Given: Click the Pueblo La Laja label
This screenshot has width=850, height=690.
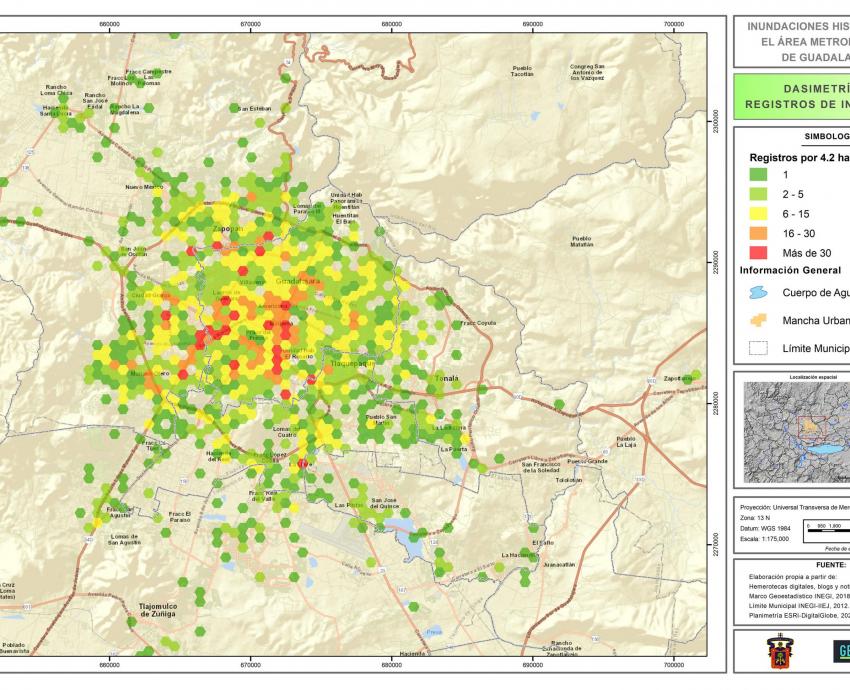Looking at the screenshot, I should pos(626,441).
